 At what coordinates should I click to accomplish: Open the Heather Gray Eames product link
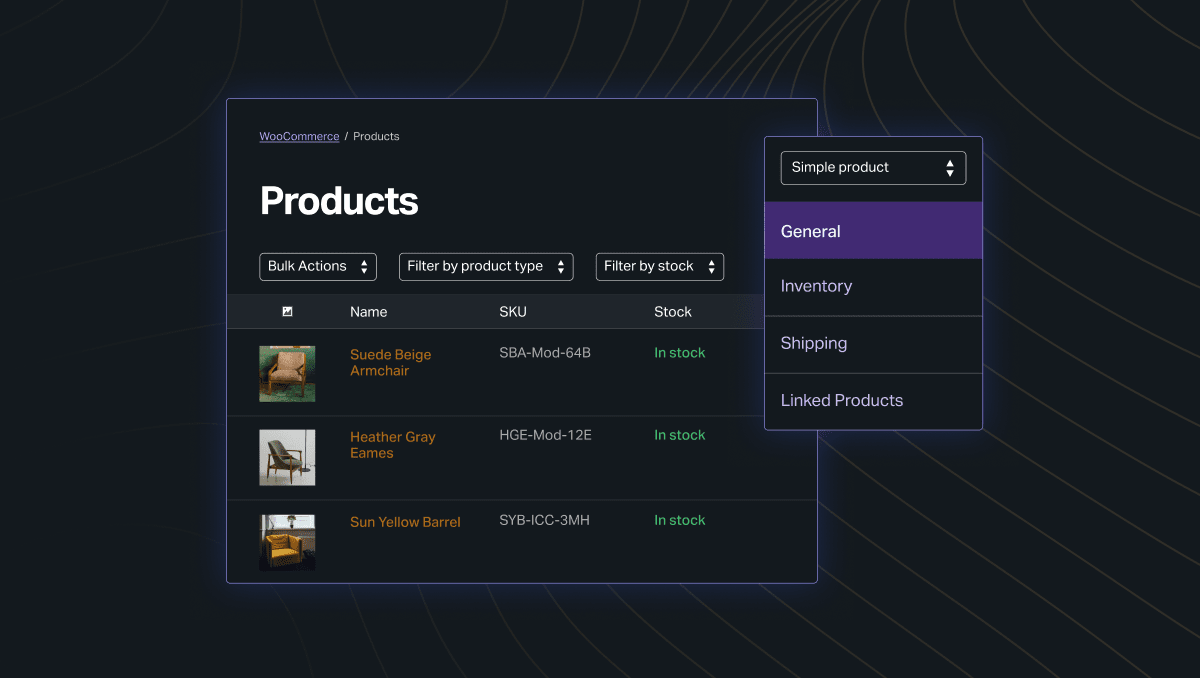tap(393, 445)
